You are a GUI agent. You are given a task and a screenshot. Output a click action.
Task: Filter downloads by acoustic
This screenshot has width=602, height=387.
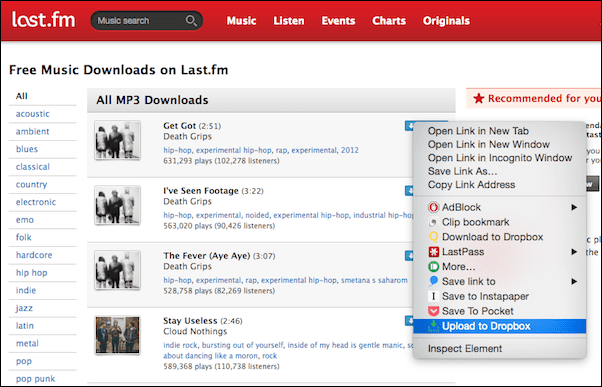click(33, 114)
